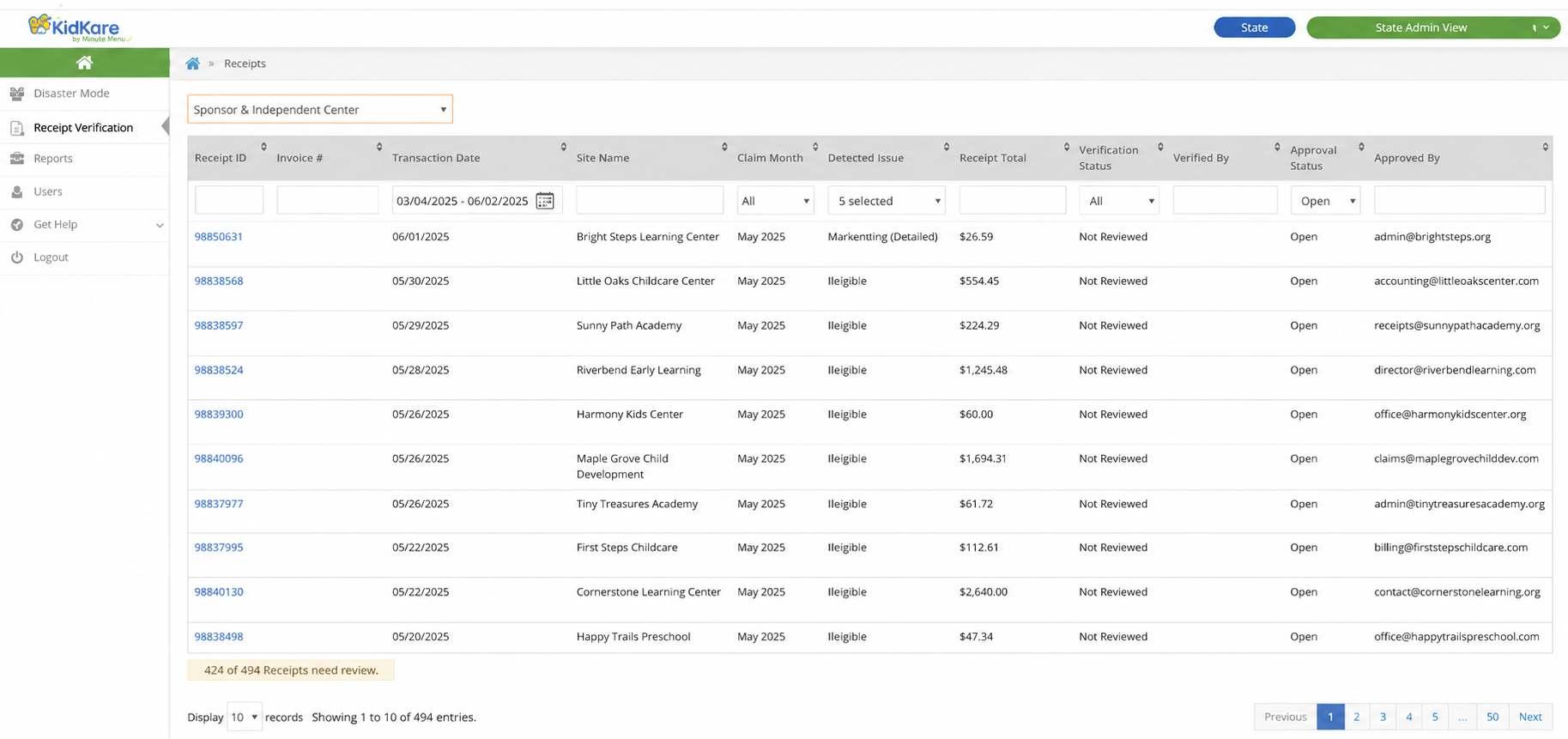The height and width of the screenshot is (739, 1568).
Task: Go to the Next page
Action: tap(1530, 717)
